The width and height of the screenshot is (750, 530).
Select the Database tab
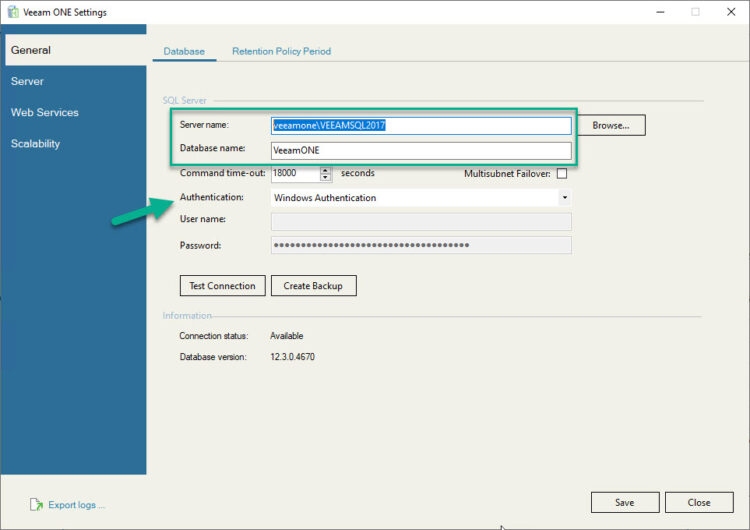point(184,51)
